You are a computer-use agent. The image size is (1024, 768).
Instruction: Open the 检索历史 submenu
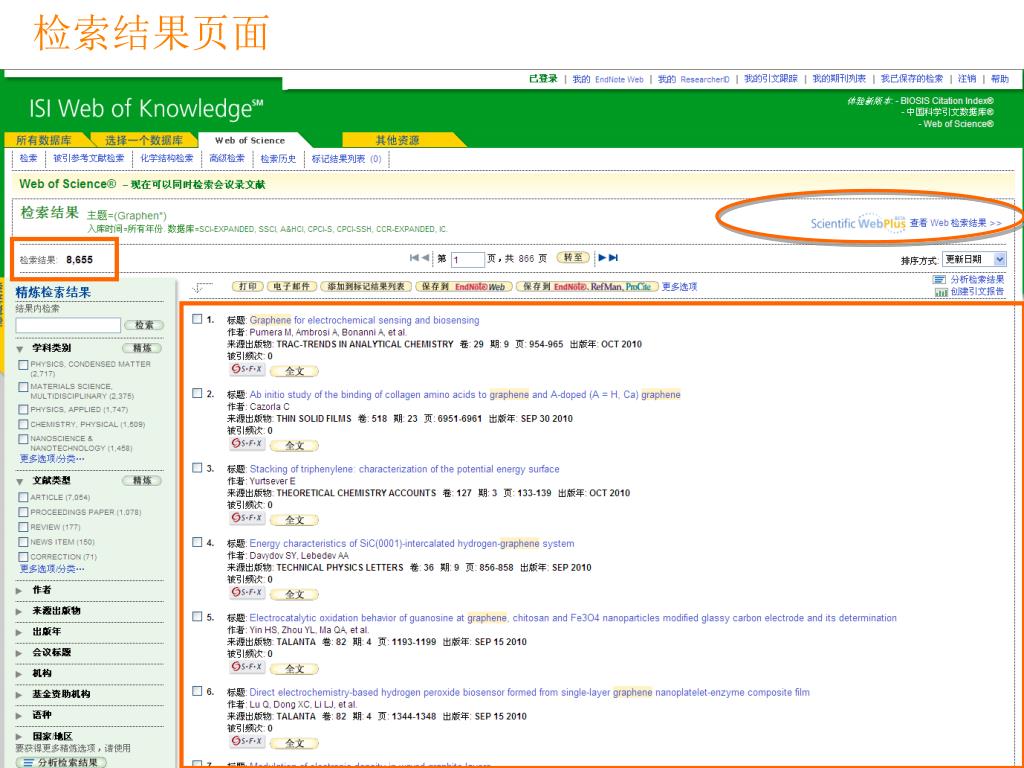[x=278, y=158]
